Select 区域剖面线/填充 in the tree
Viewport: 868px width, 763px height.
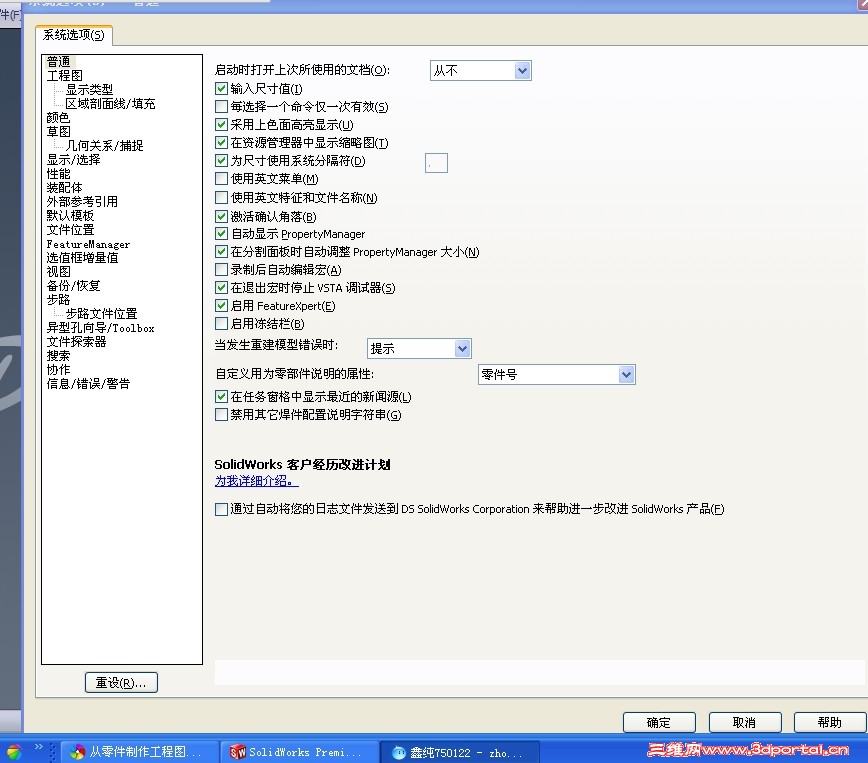pyautogui.click(x=110, y=104)
